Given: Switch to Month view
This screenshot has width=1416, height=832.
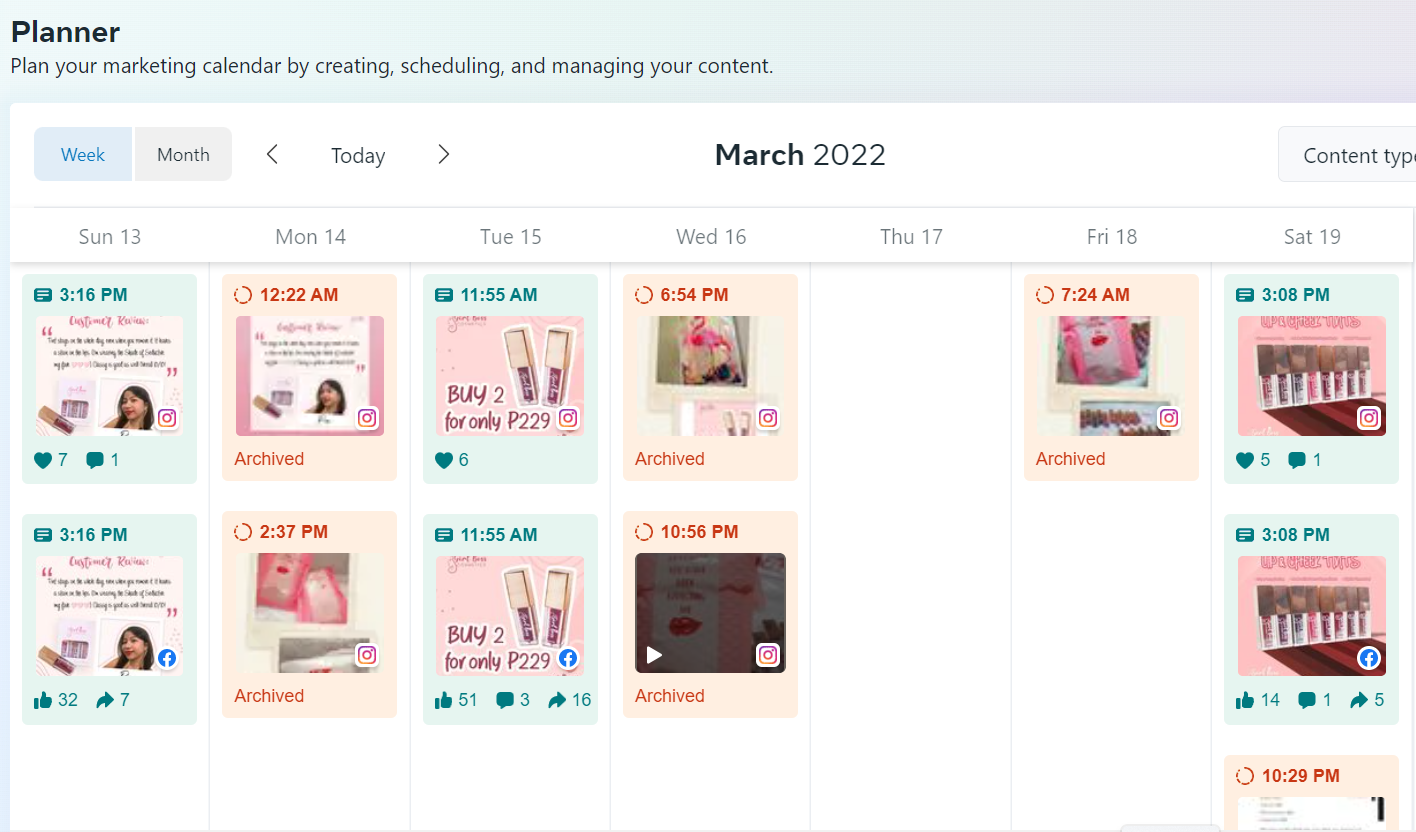Looking at the screenshot, I should [183, 155].
